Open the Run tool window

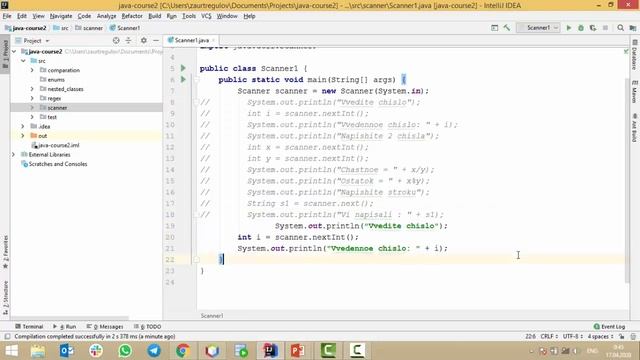coord(64,327)
